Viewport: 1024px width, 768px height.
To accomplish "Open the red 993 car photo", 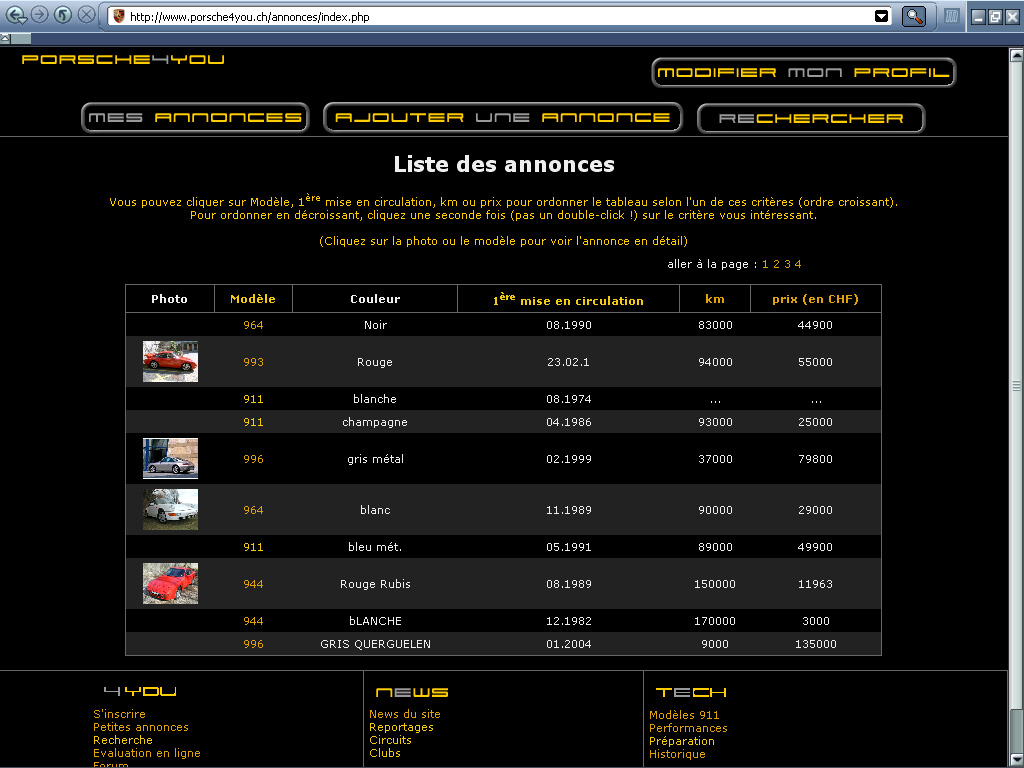I will point(170,362).
